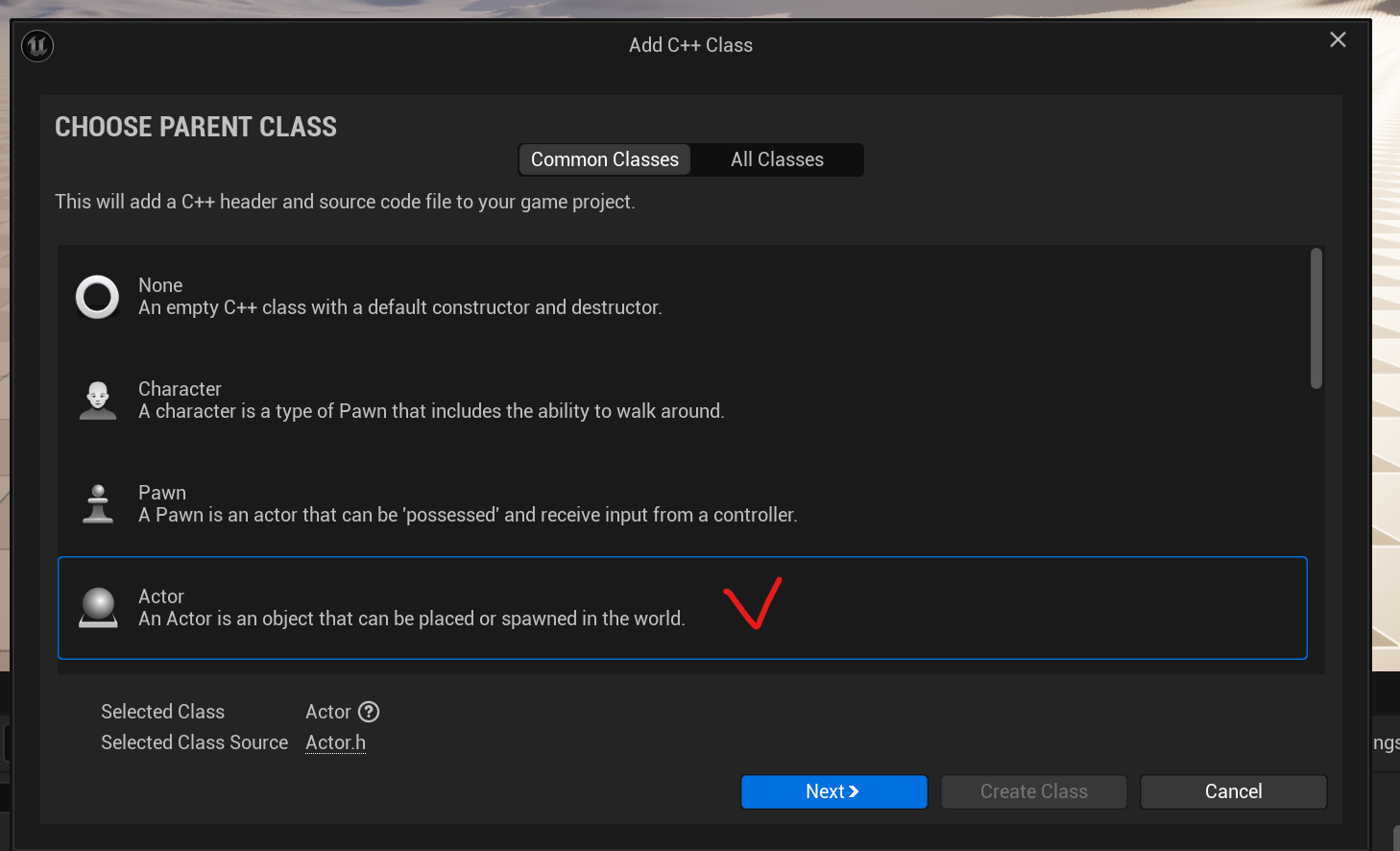Switch to the Common Classes tab
The height and width of the screenshot is (851, 1400).
coord(605,159)
